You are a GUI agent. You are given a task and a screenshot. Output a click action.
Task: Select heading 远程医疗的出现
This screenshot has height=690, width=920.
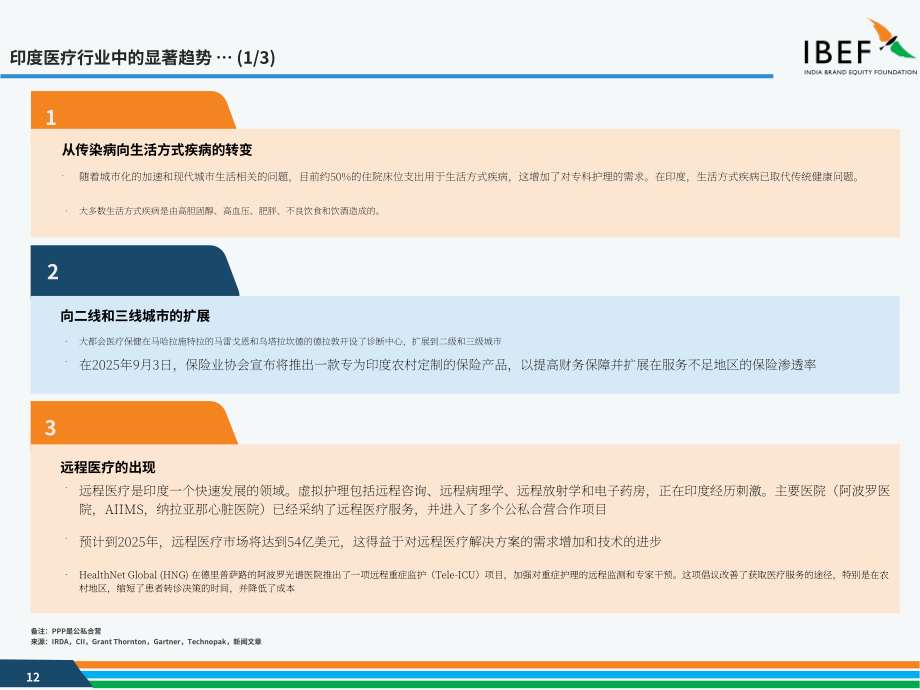107,467
